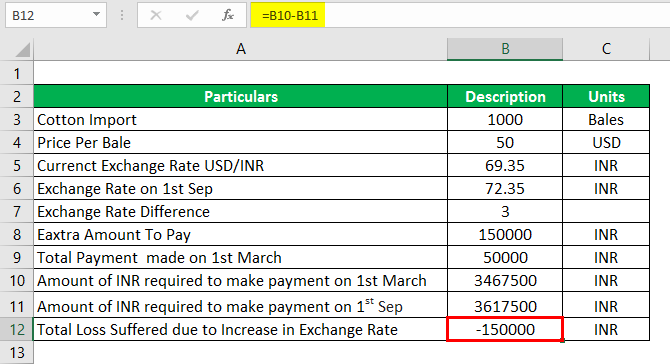Select column B header
Viewport: 670px width, 364px height.
[x=505, y=49]
